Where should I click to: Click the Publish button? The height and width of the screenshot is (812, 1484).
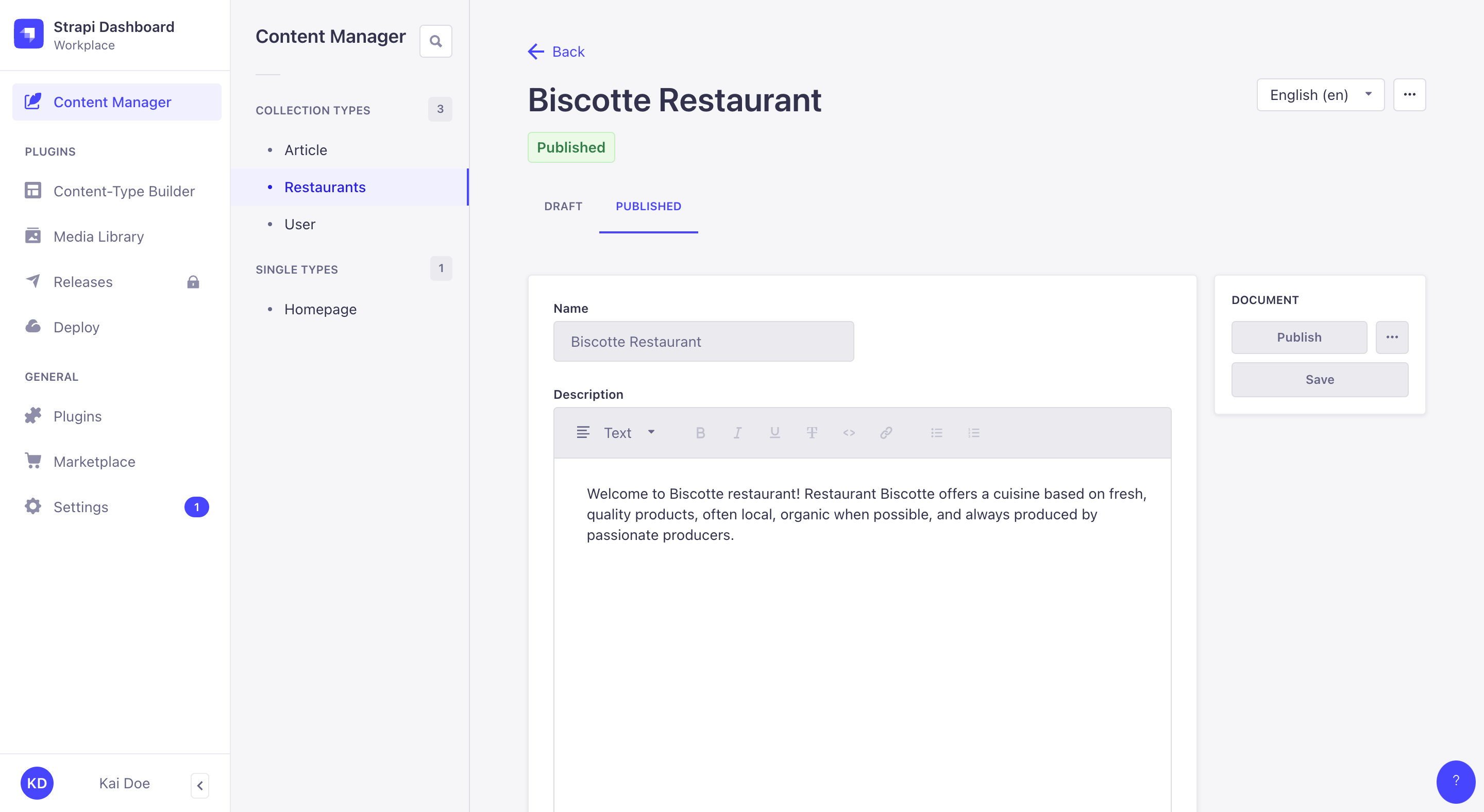[1299, 337]
